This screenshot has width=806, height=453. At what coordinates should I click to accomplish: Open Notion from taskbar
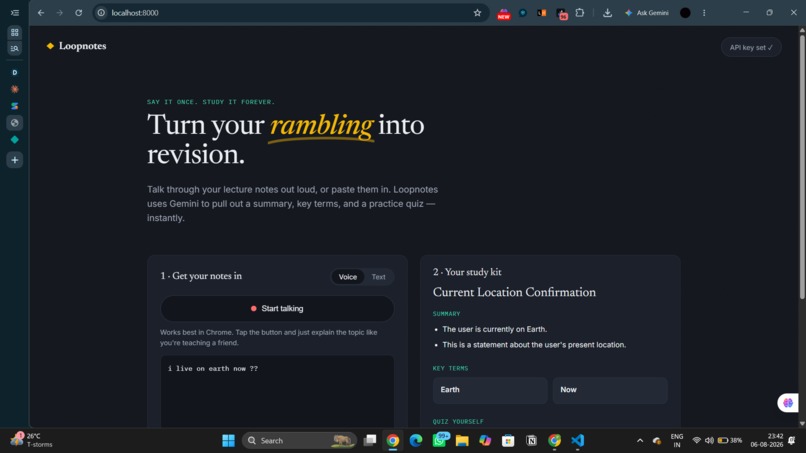coord(531,441)
